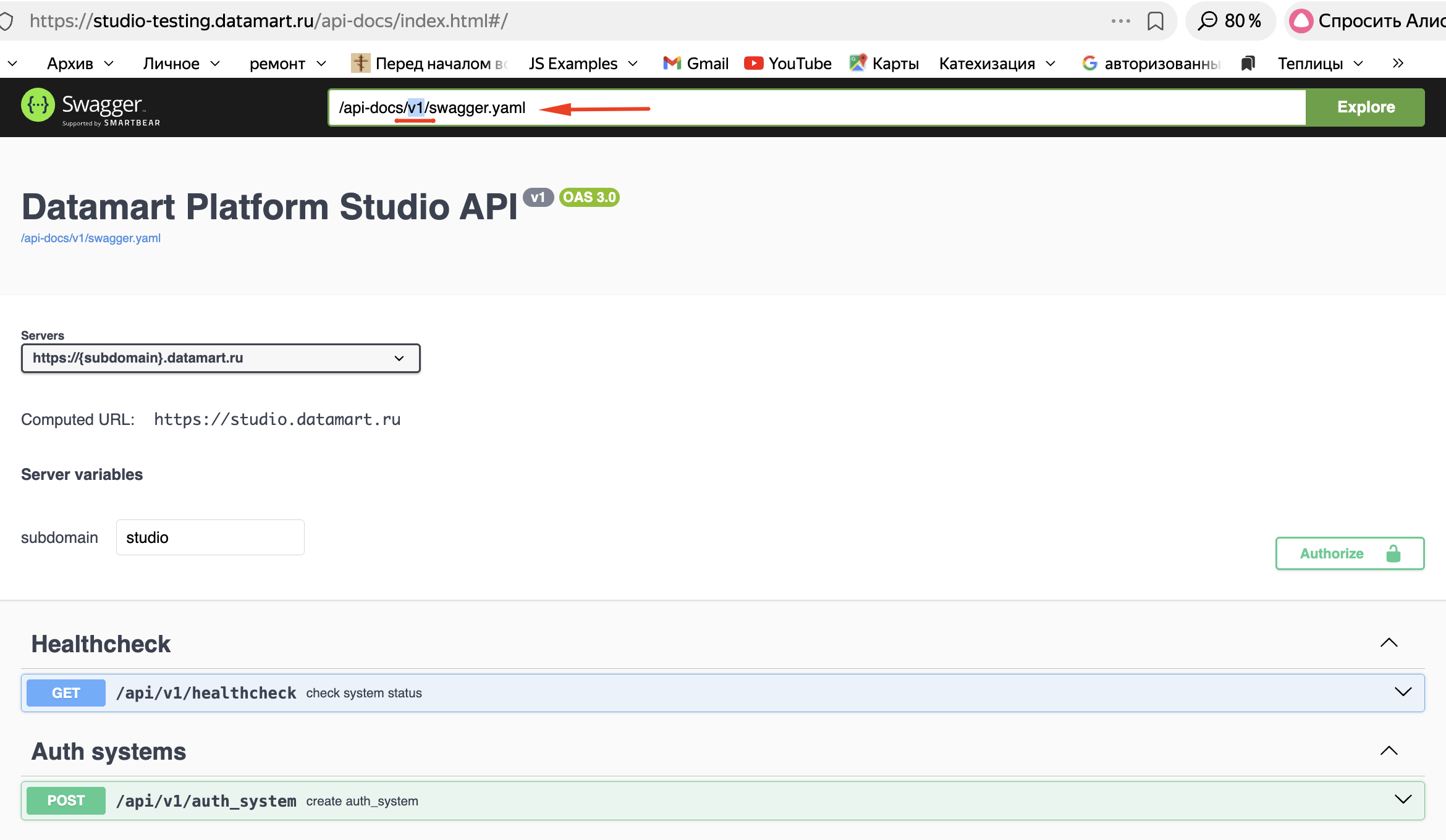
Task: Click the GET method badge
Action: (x=66, y=693)
